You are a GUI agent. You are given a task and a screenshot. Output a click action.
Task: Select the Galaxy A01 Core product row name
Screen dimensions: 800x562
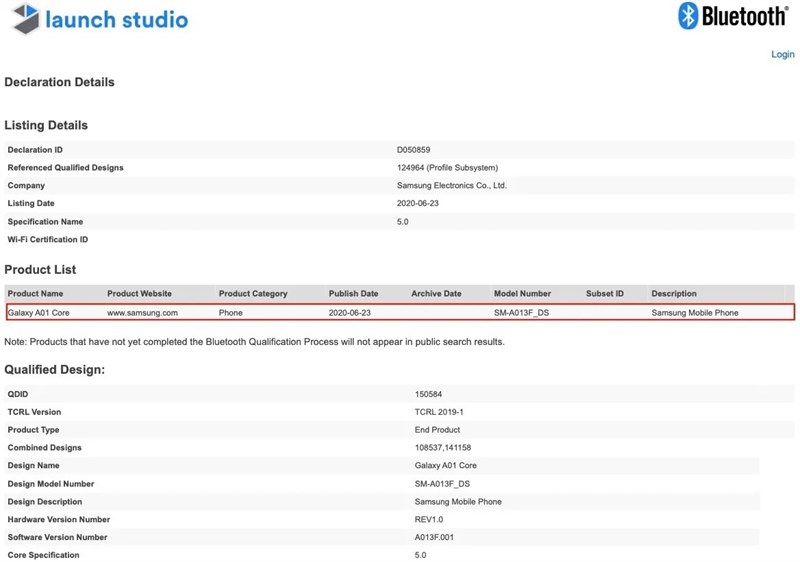[x=39, y=313]
